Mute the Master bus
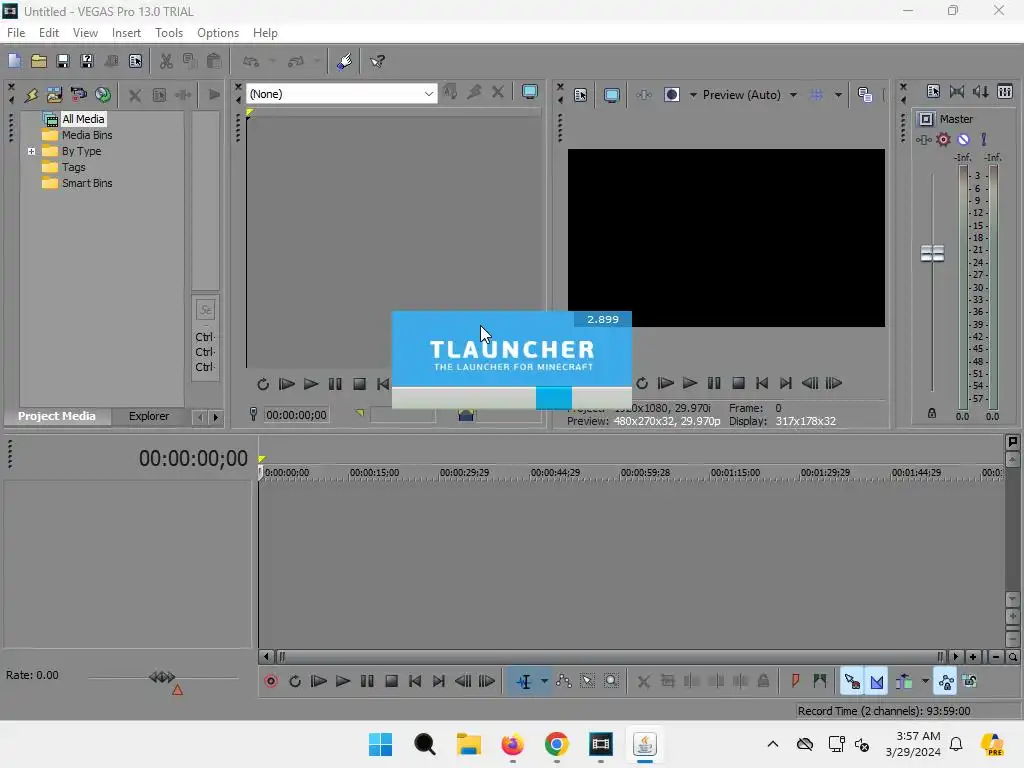Screen dimensions: 1024x768 (963, 139)
